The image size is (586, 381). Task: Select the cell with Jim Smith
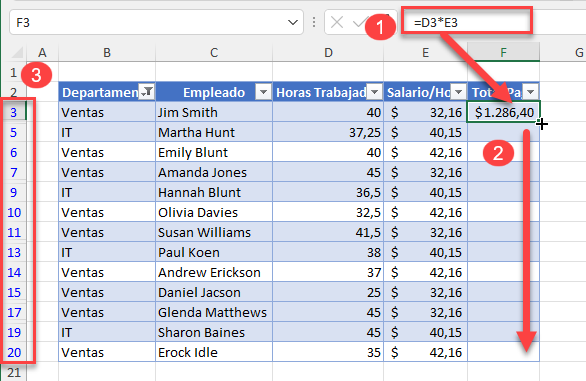[214, 112]
